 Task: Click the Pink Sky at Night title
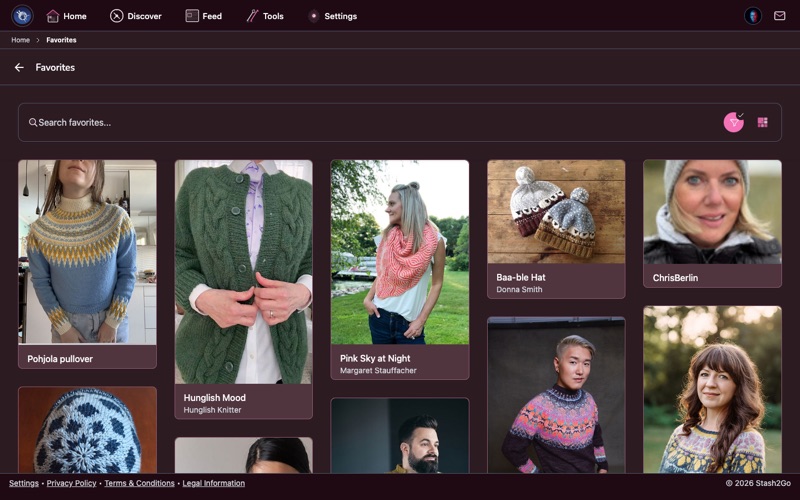coord(375,358)
